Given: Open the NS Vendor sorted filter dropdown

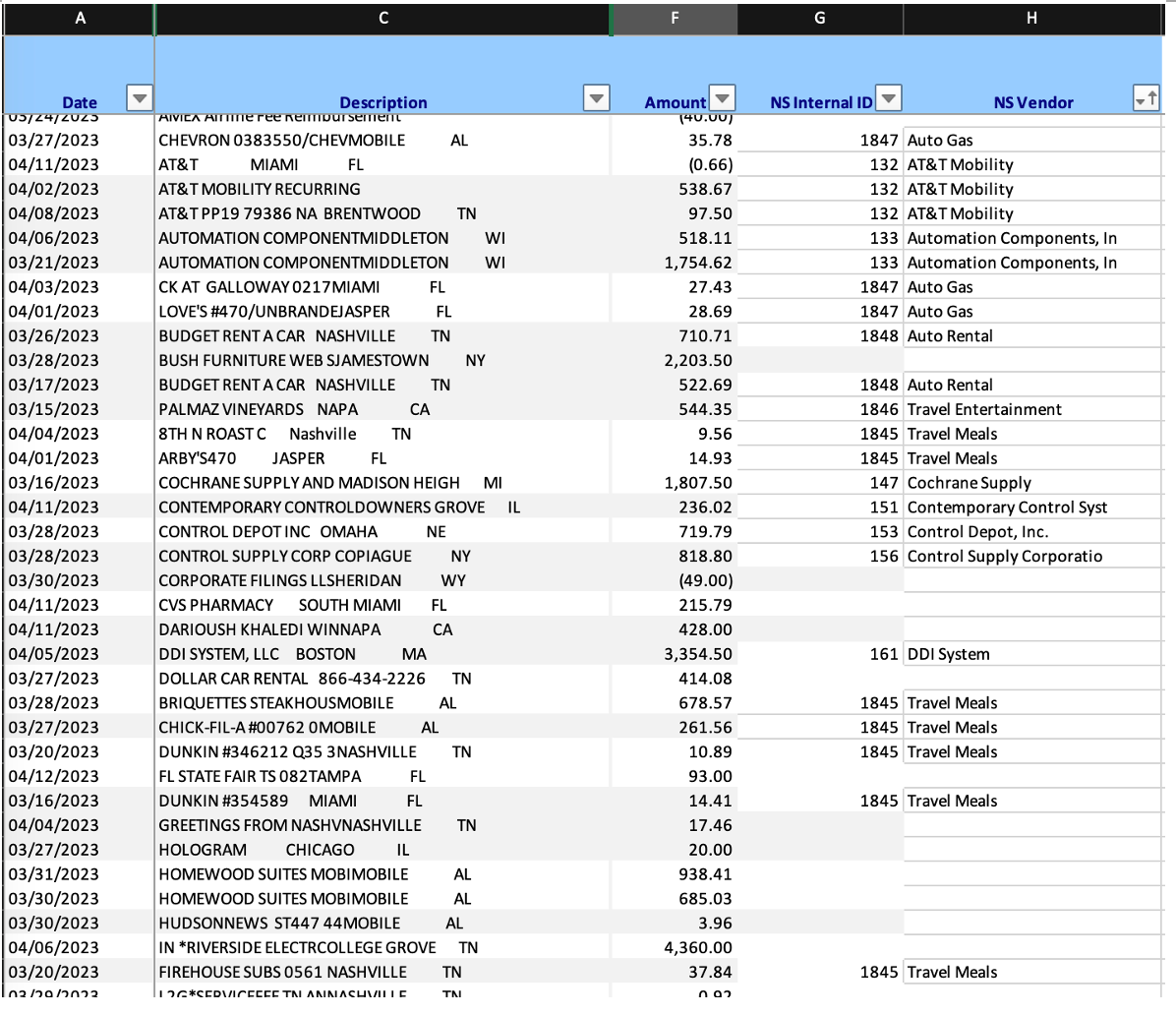Looking at the screenshot, I should pos(1146,98).
